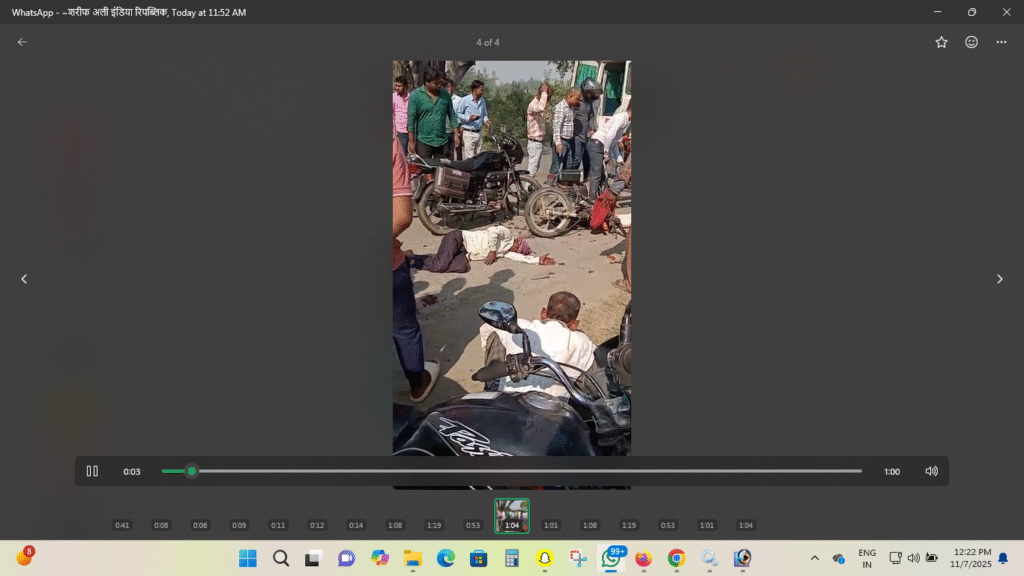This screenshot has height=576, width=1024.
Task: Open File Explorer from the taskbar
Action: point(412,558)
